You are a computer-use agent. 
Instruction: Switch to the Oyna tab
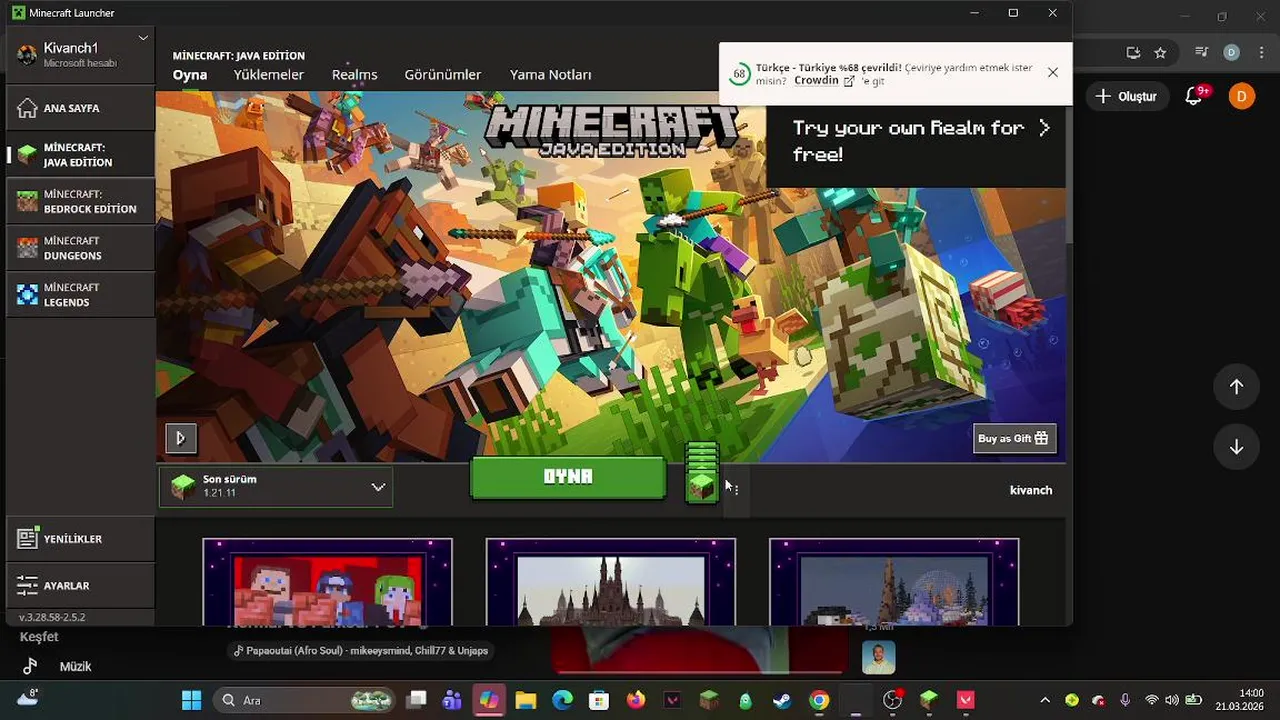(190, 75)
